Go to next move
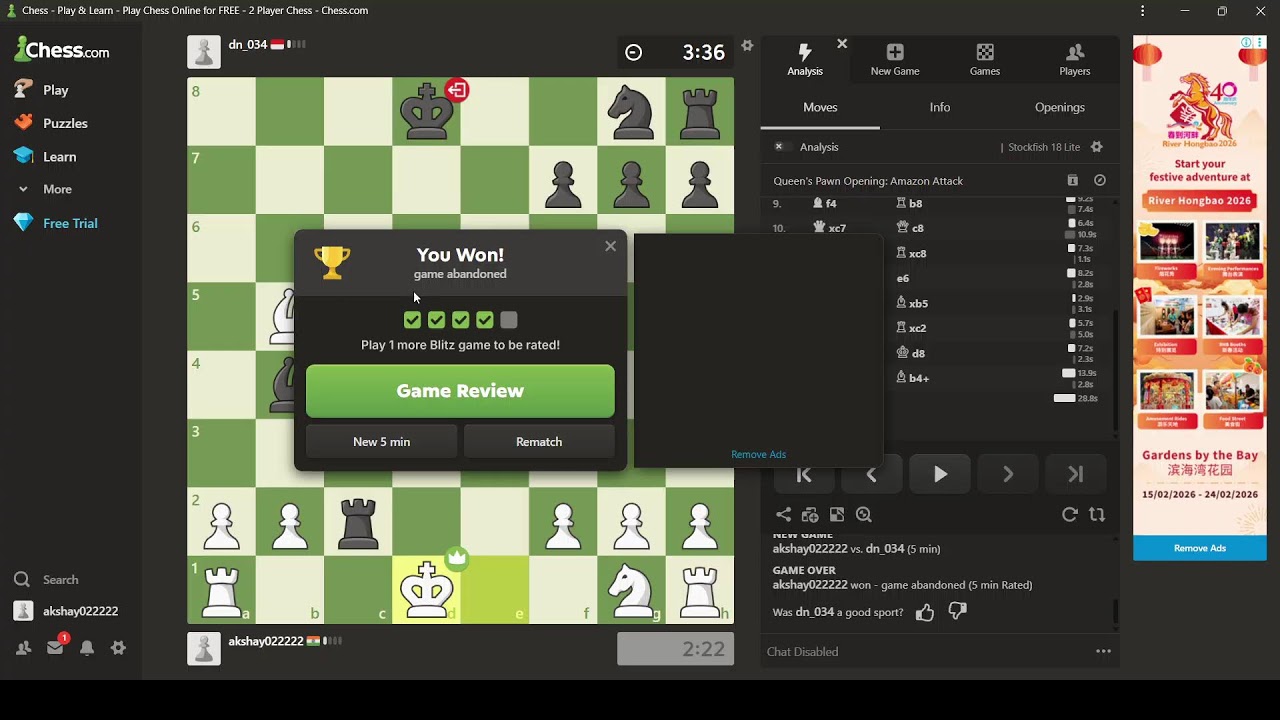 click(x=1008, y=475)
